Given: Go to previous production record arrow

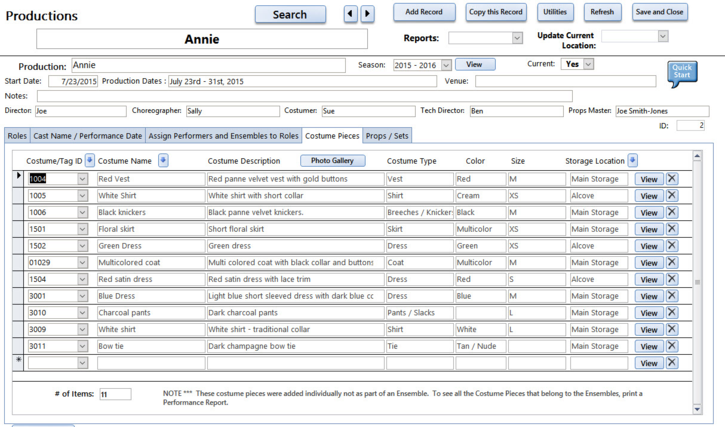Looking at the screenshot, I should pos(350,14).
